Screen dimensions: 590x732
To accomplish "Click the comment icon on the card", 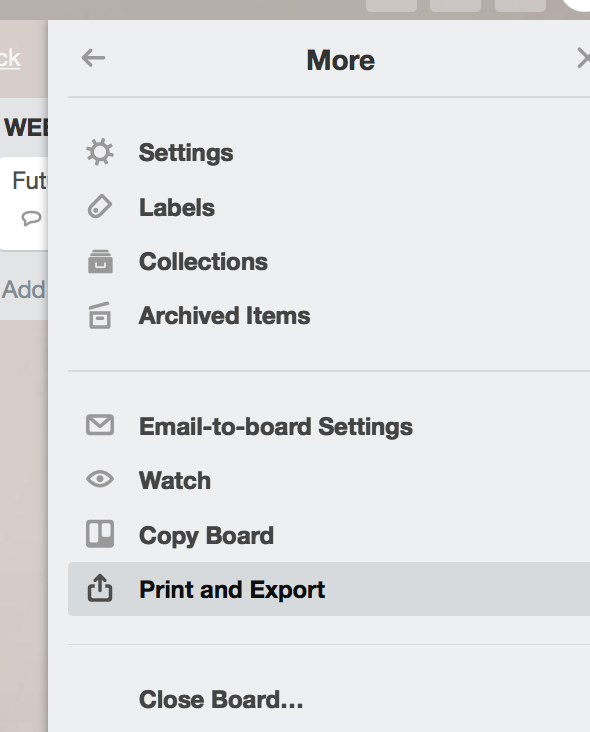I will (x=32, y=218).
